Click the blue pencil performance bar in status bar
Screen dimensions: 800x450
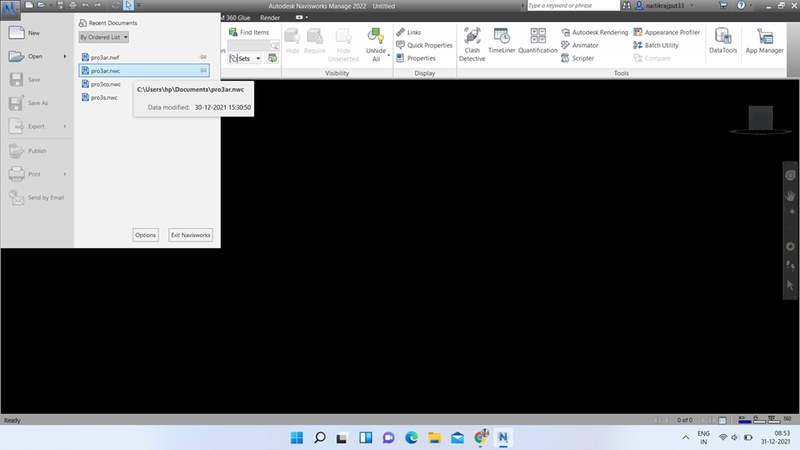click(x=744, y=420)
